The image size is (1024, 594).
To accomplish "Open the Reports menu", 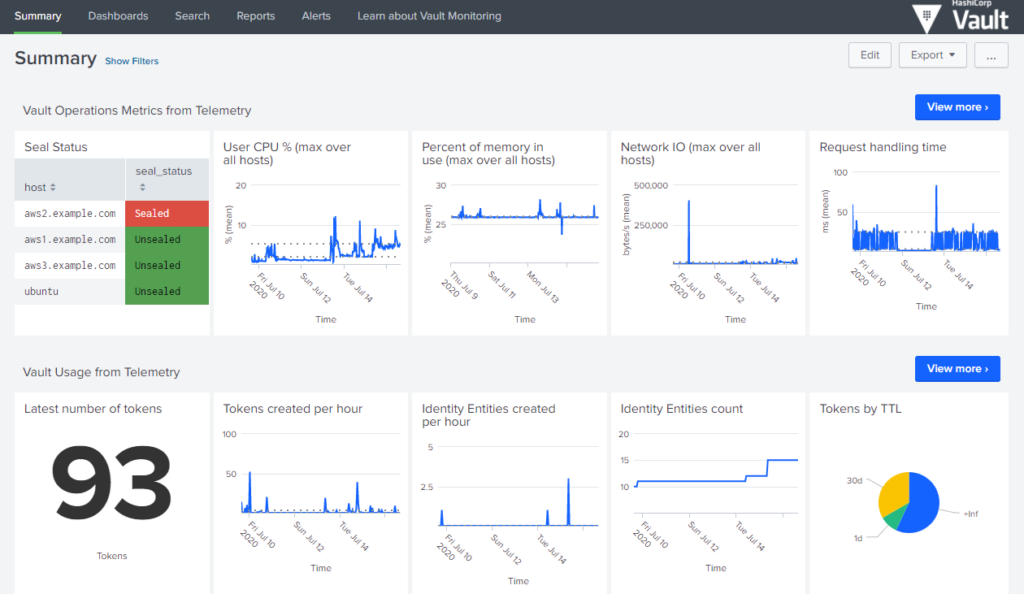I will coord(255,16).
